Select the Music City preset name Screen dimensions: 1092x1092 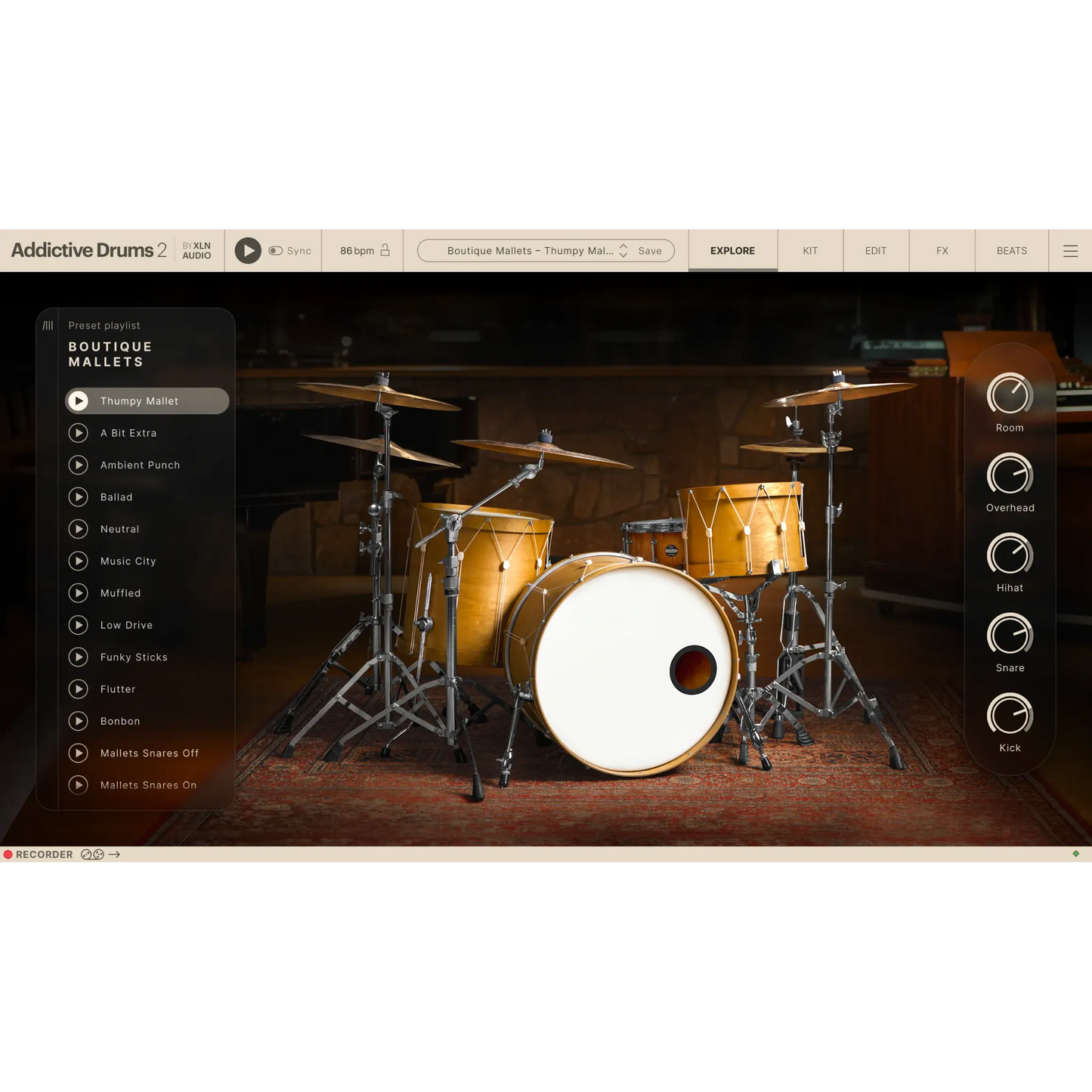click(128, 561)
